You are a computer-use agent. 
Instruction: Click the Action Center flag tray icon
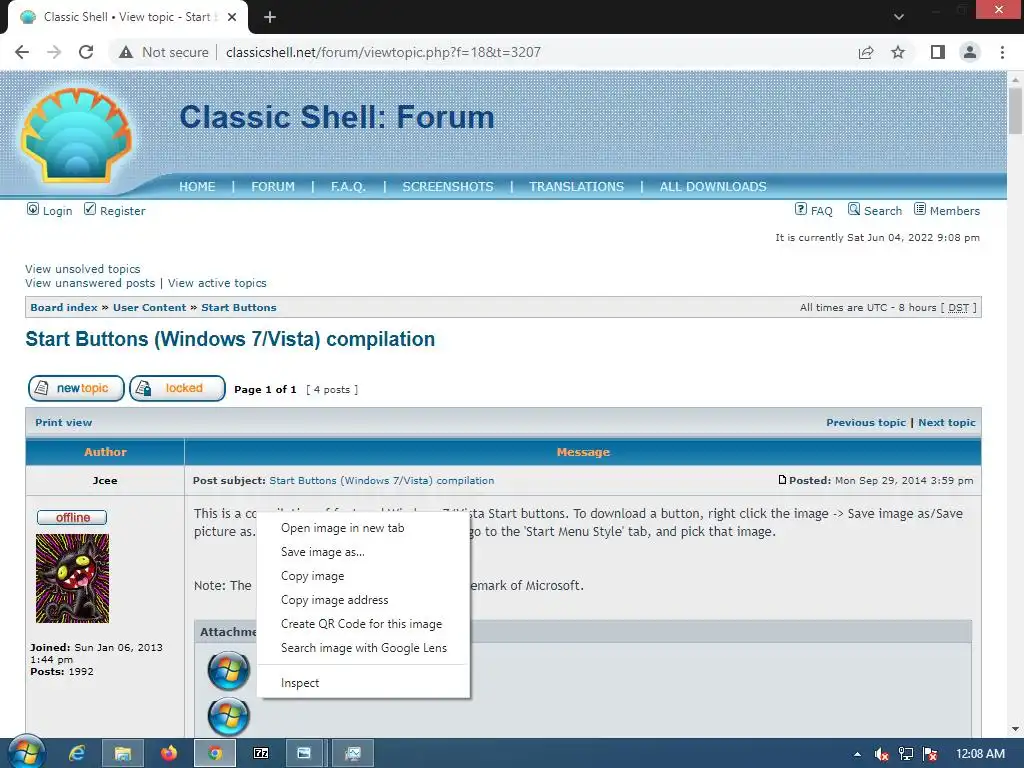coord(931,754)
